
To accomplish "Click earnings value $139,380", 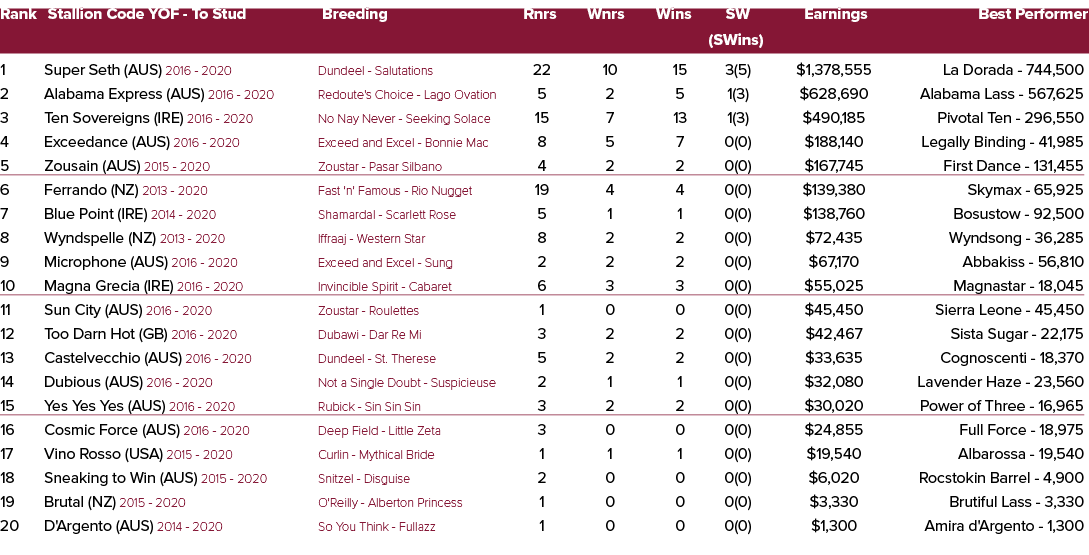I will [833, 190].
